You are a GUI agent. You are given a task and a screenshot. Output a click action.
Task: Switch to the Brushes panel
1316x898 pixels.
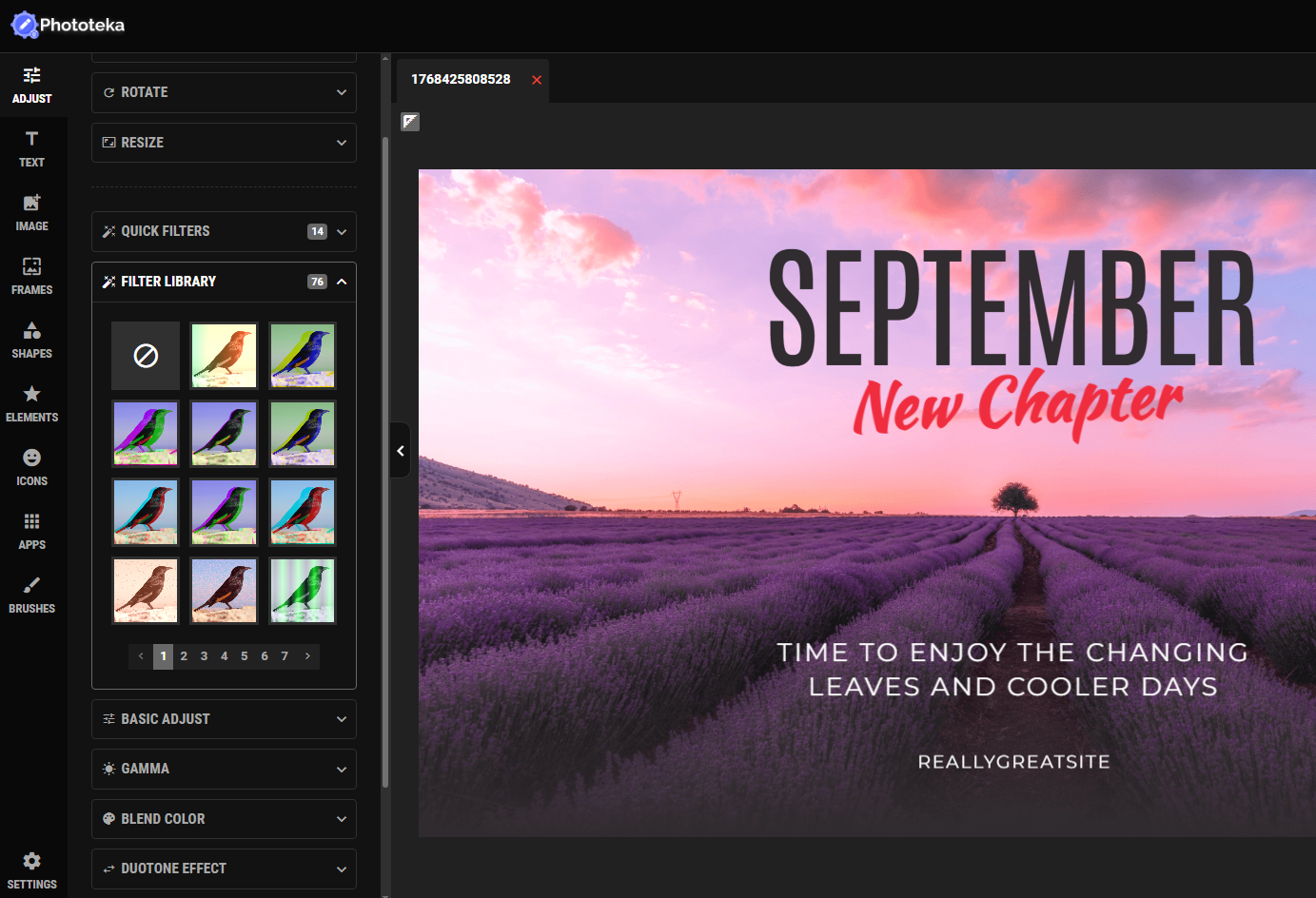(31, 595)
